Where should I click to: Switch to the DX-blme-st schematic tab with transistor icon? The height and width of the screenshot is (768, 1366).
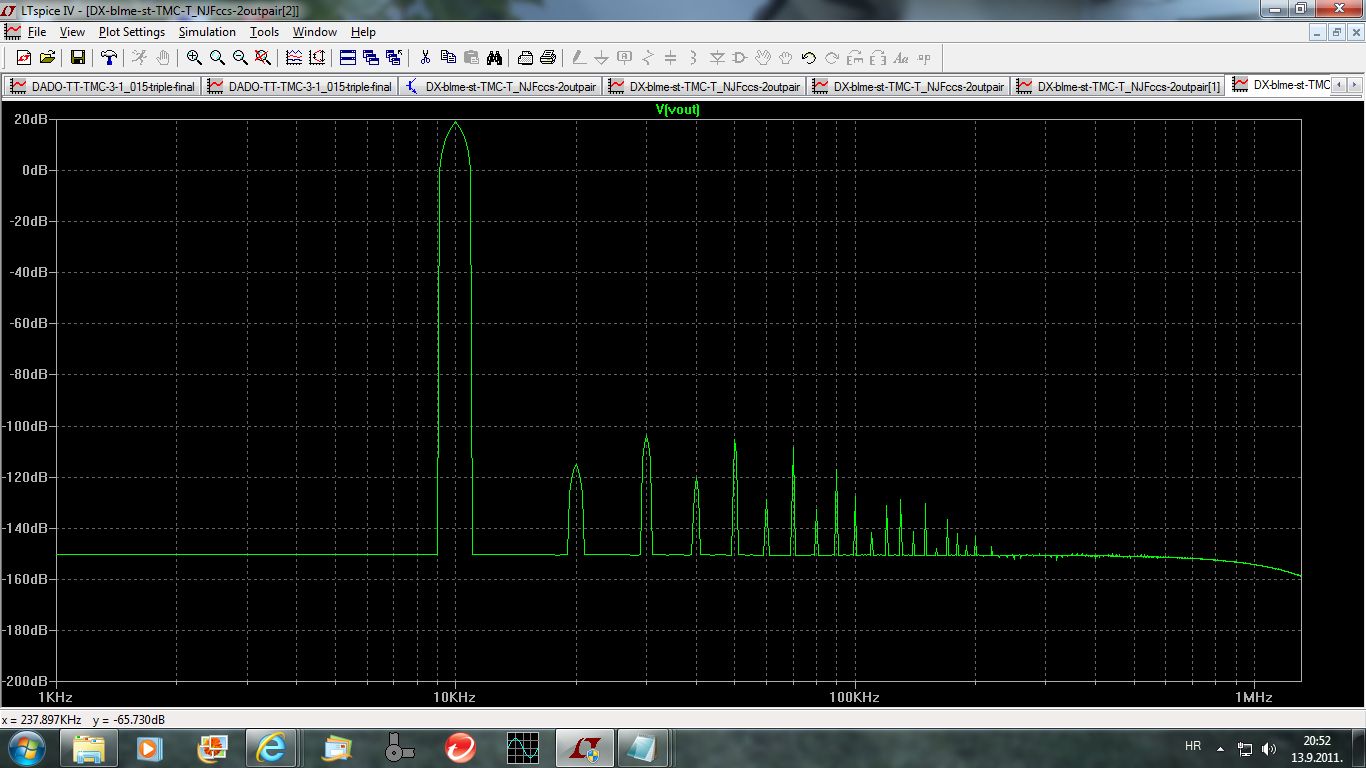click(501, 87)
